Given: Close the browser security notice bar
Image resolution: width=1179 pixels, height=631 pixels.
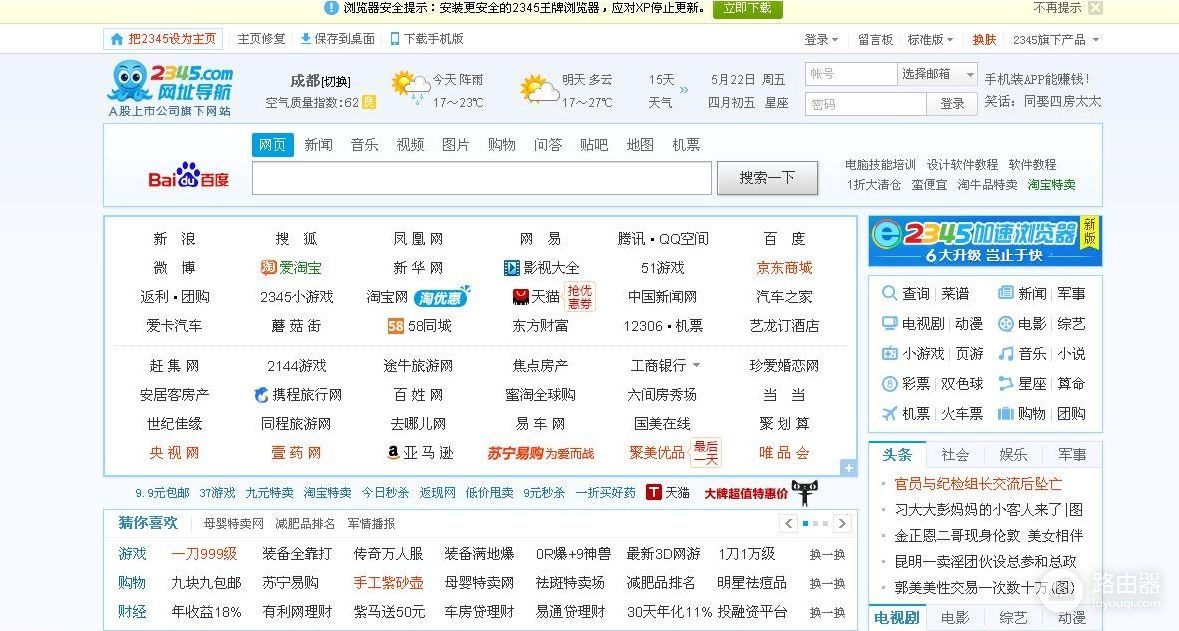Looking at the screenshot, I should click(1096, 8).
